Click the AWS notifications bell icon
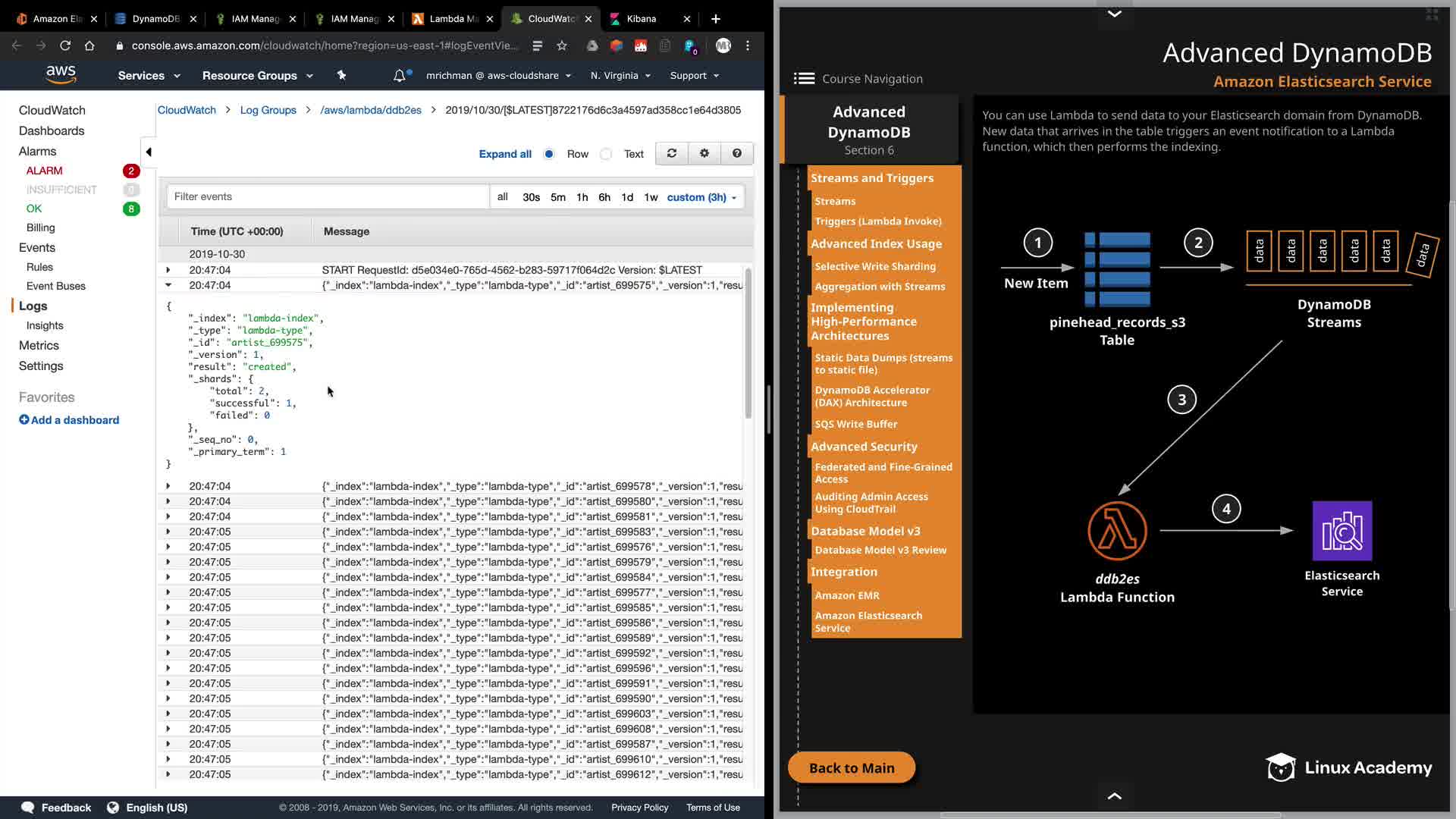Screen dimensions: 1456x819 (400, 76)
